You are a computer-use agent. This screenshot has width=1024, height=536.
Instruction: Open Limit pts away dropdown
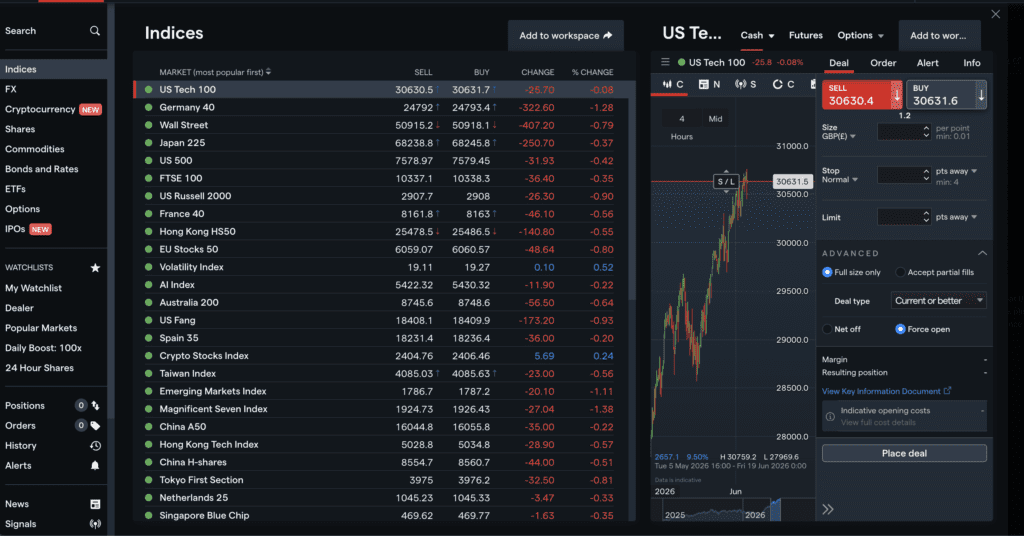pos(956,217)
